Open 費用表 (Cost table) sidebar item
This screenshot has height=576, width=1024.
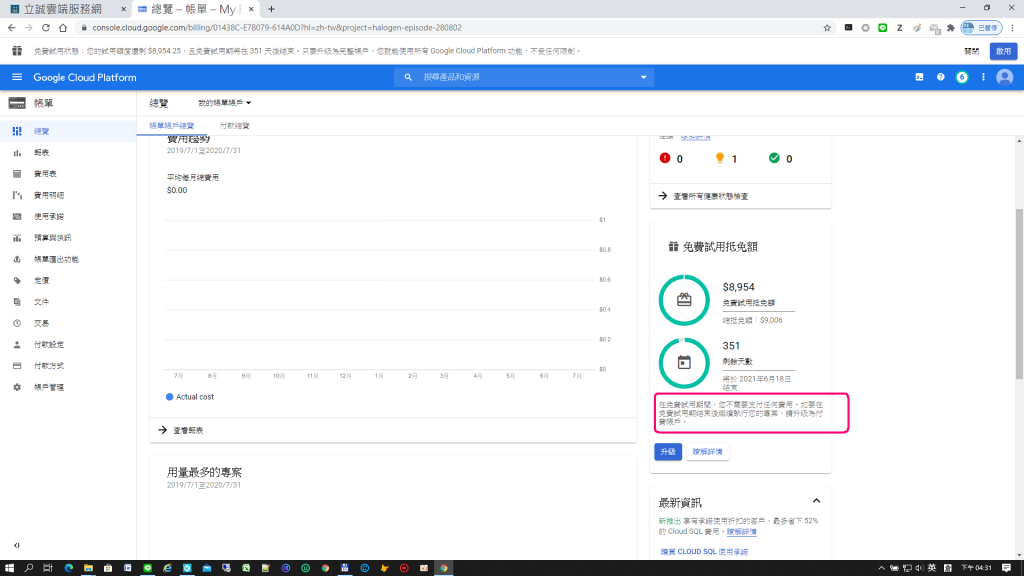(x=68, y=174)
